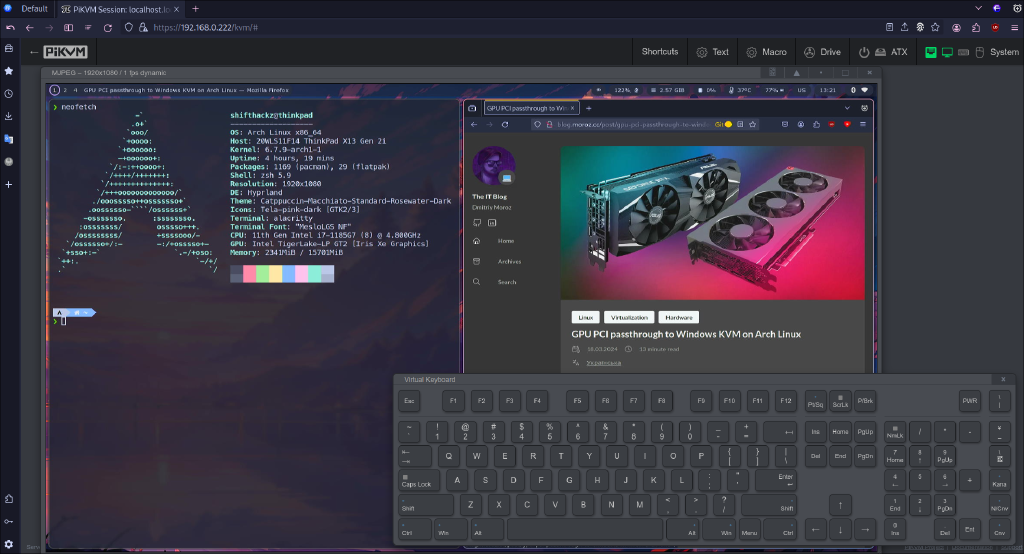1024x554 pixels.
Task: Open the Macro menu
Action: (x=766, y=52)
